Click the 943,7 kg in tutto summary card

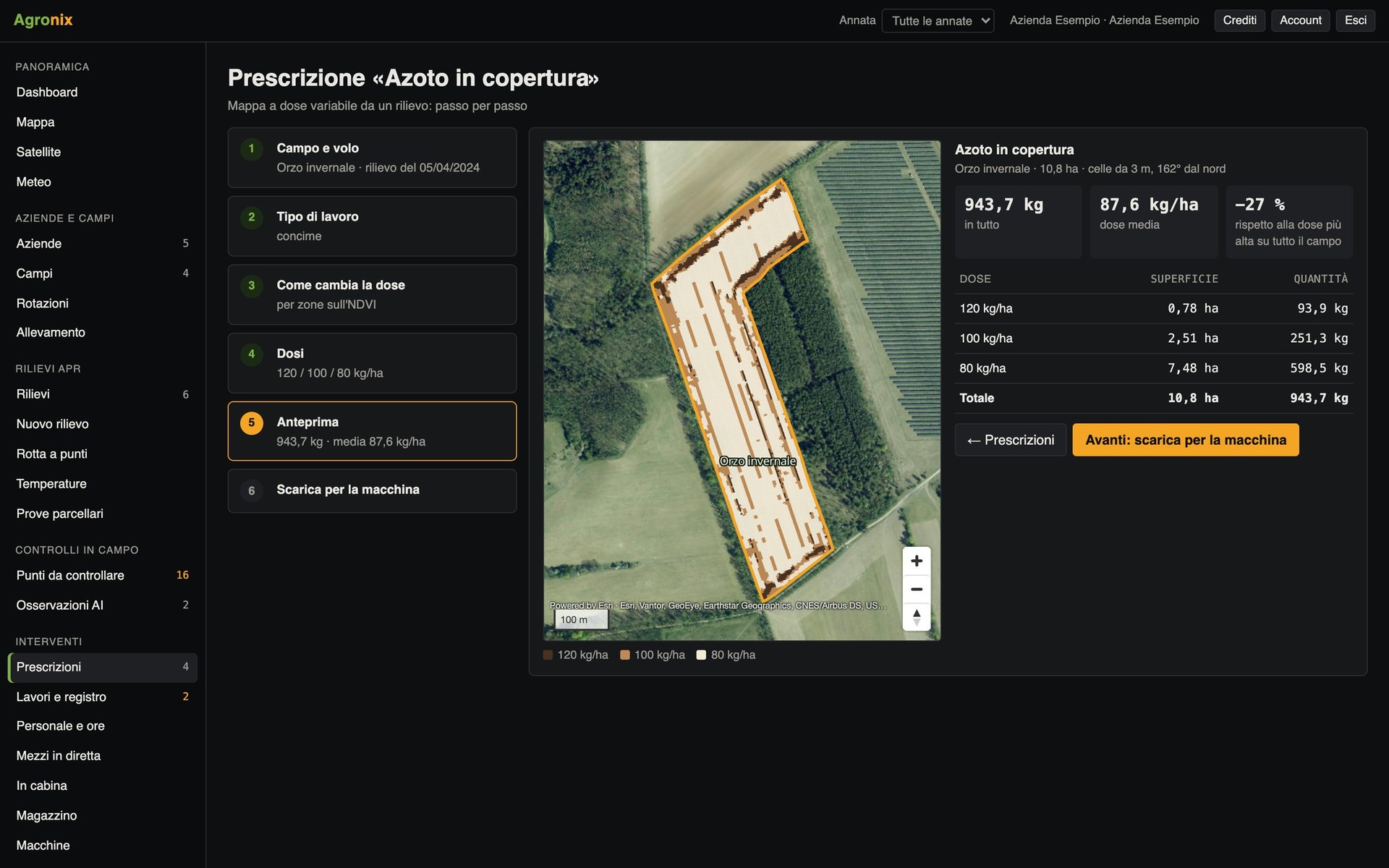(1018, 221)
